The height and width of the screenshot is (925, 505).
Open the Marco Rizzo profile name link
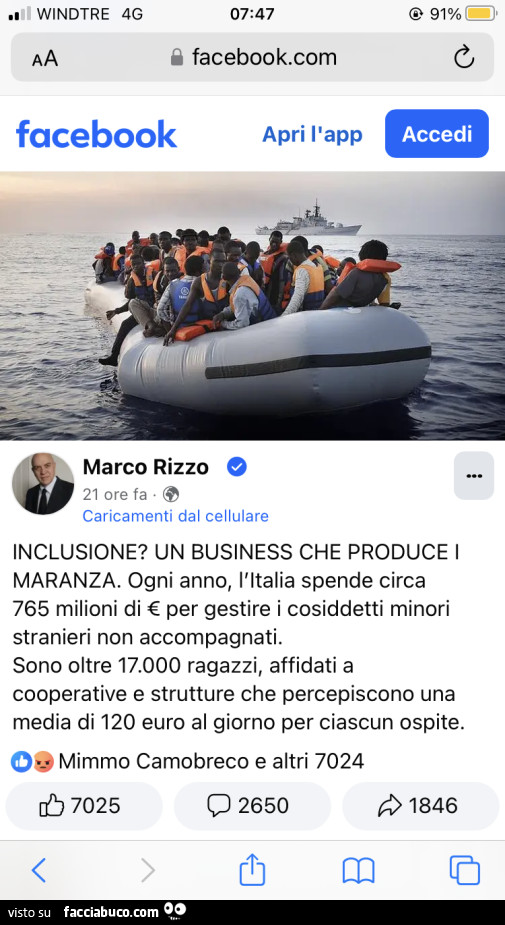click(x=146, y=467)
